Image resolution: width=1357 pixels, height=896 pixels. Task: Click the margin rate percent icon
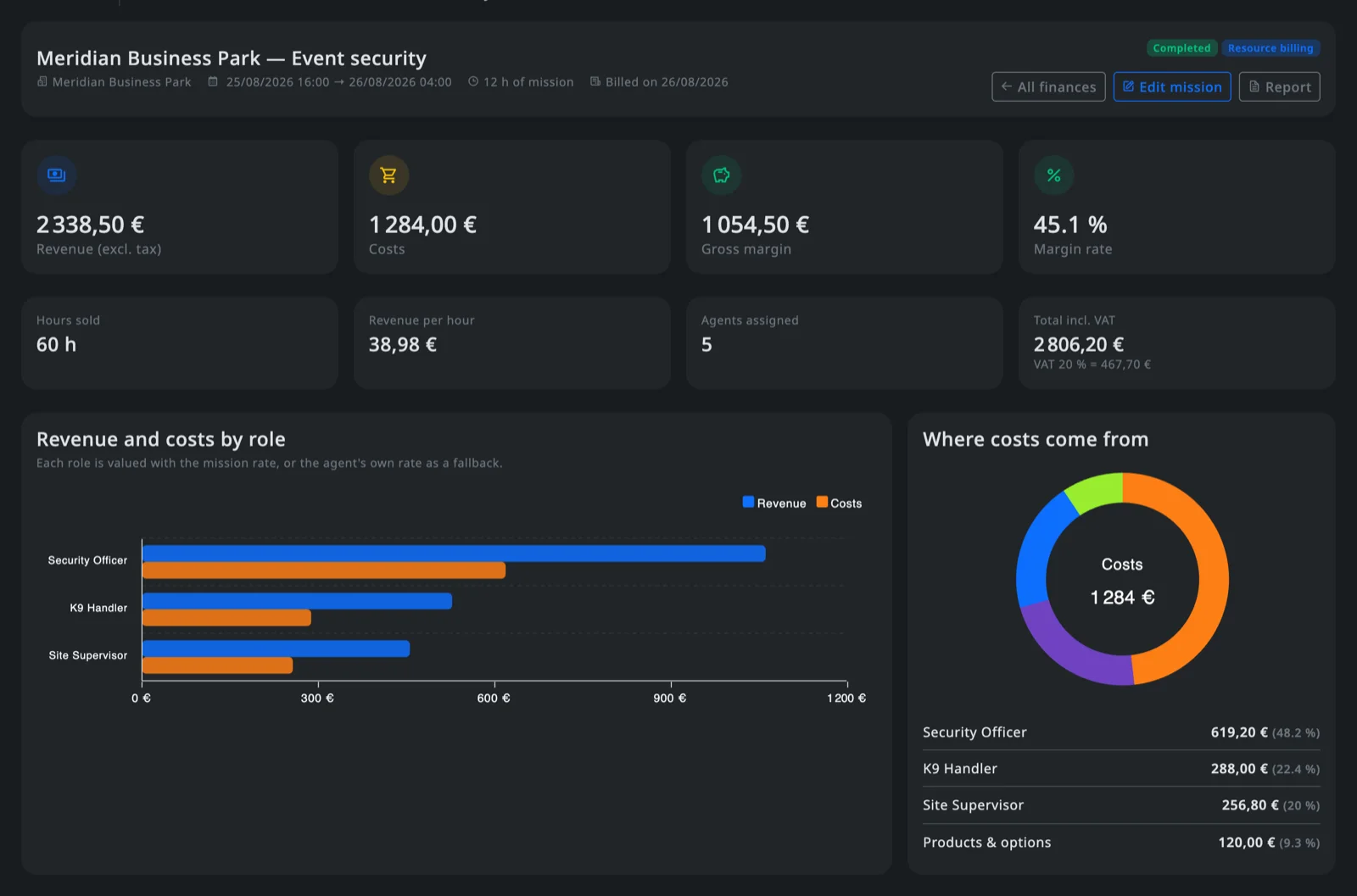point(1054,175)
